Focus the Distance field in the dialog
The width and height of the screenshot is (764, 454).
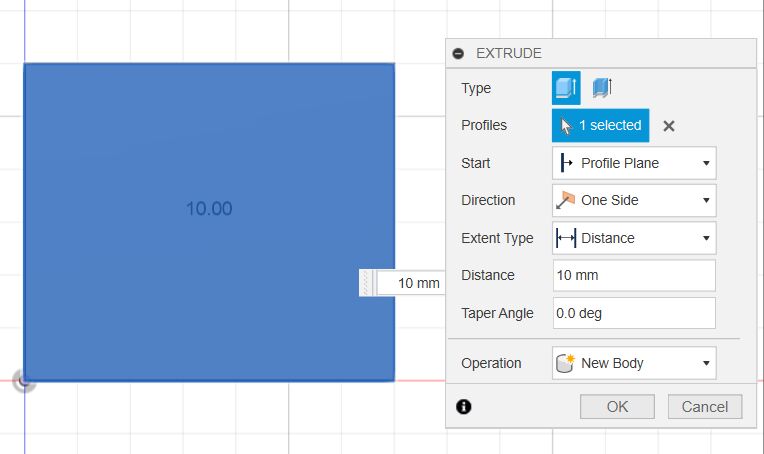(634, 275)
